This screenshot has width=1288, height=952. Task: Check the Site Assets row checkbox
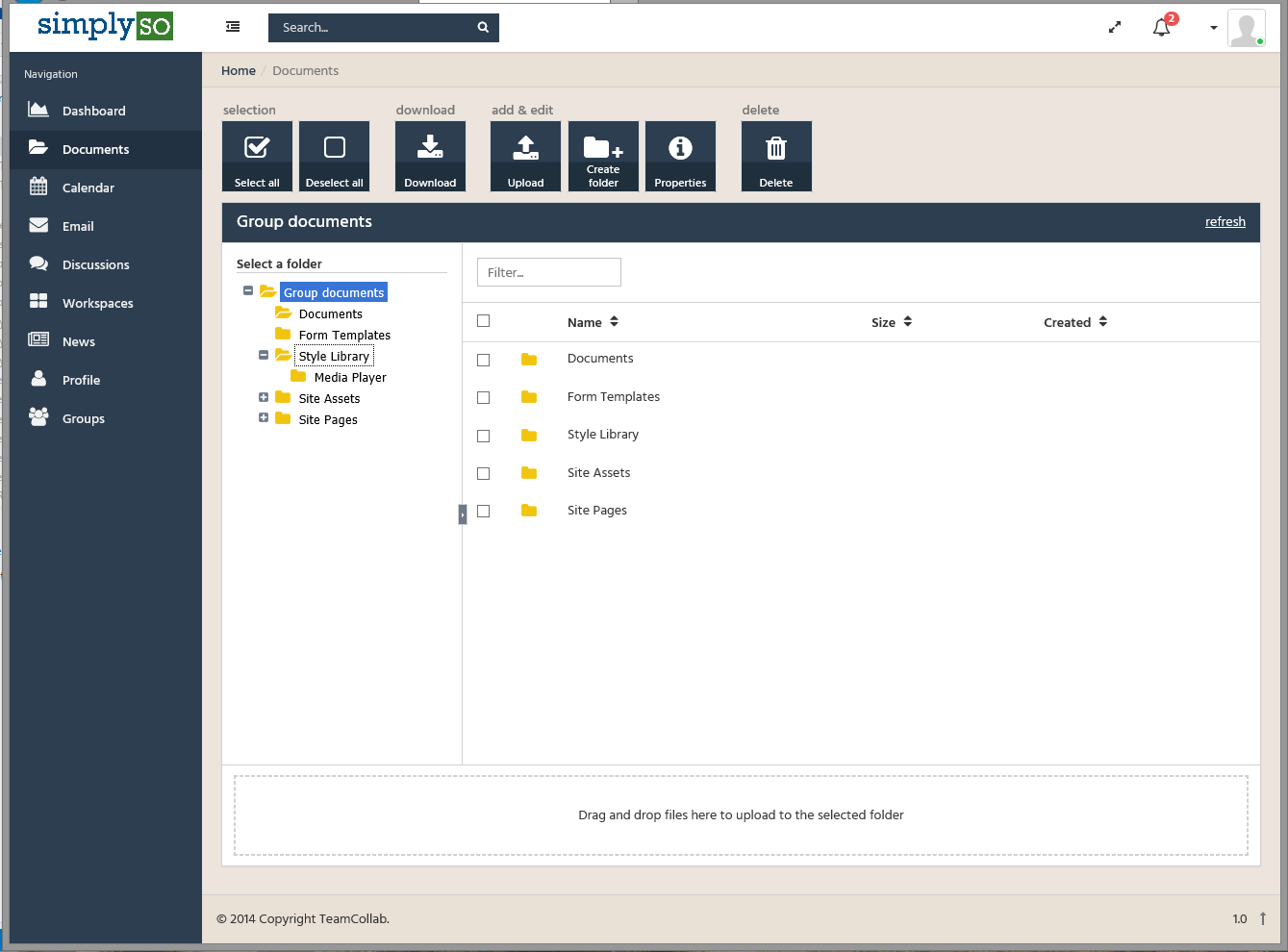[x=484, y=473]
